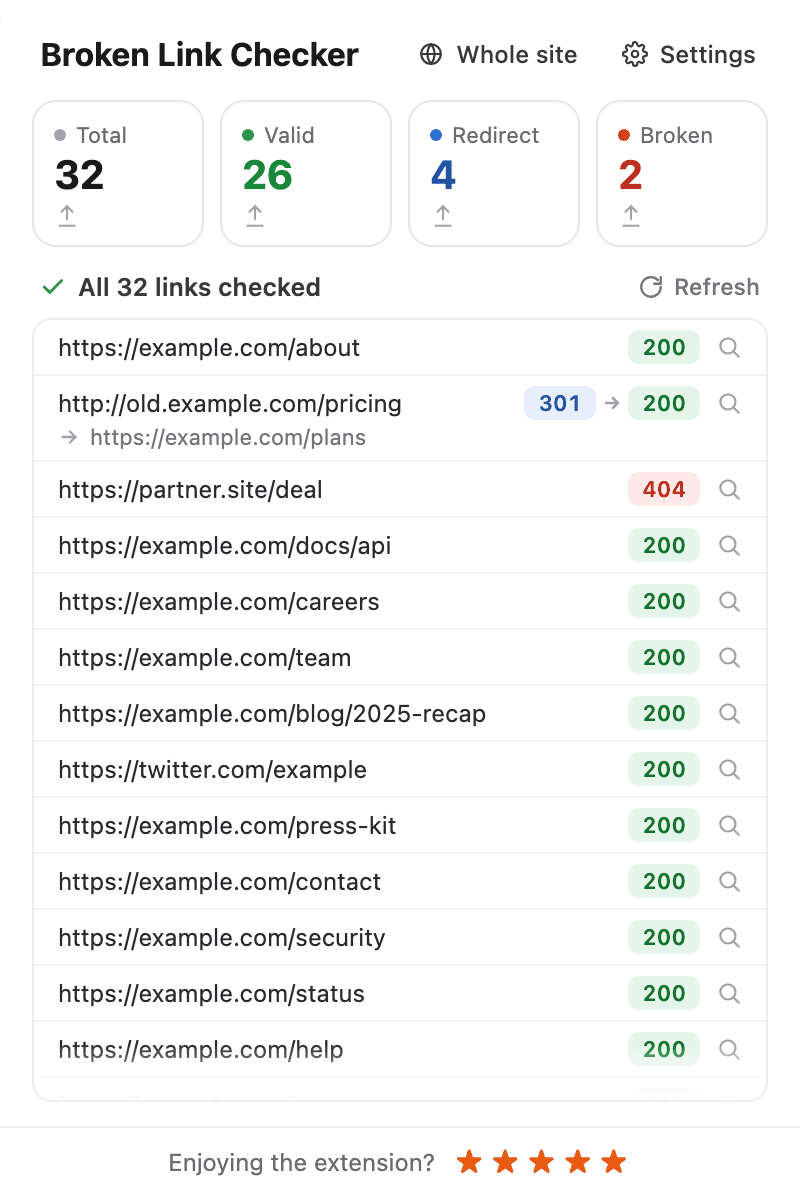The height and width of the screenshot is (1200, 800).
Task: Open redirect target https://example.com/plans
Action: tap(228, 438)
